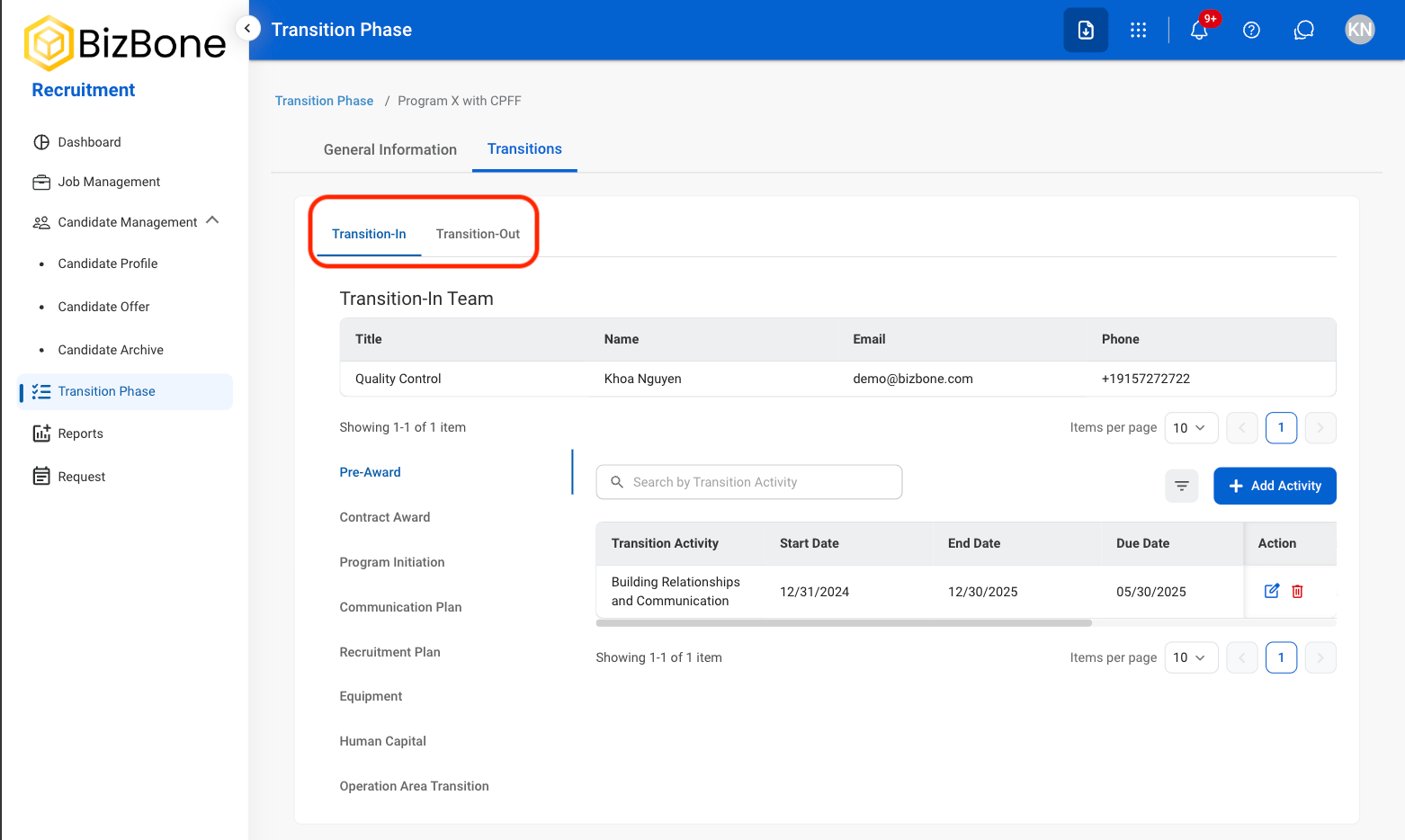
Task: Switch to the General Information tab
Action: tap(390, 149)
